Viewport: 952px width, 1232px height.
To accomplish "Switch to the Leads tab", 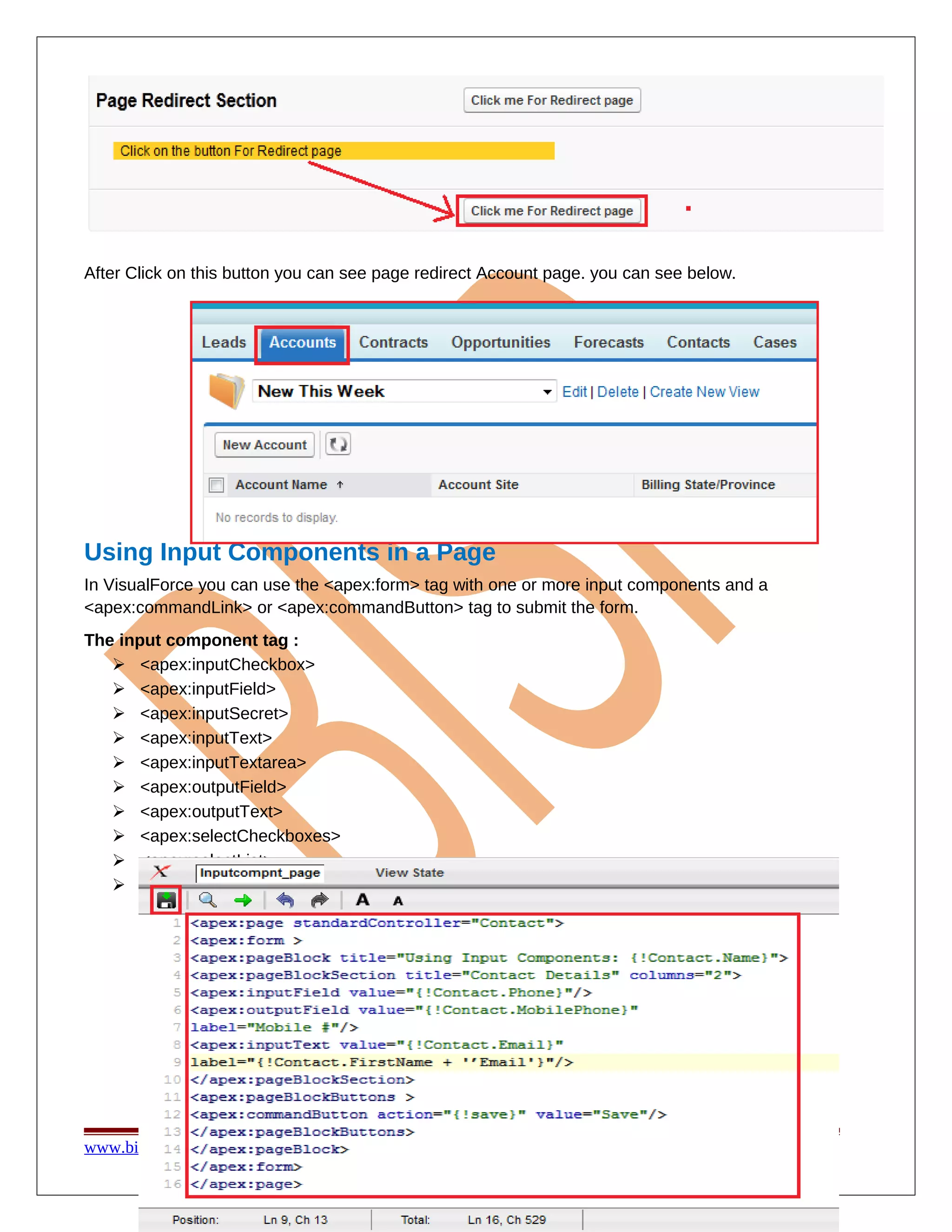I will (x=224, y=342).
